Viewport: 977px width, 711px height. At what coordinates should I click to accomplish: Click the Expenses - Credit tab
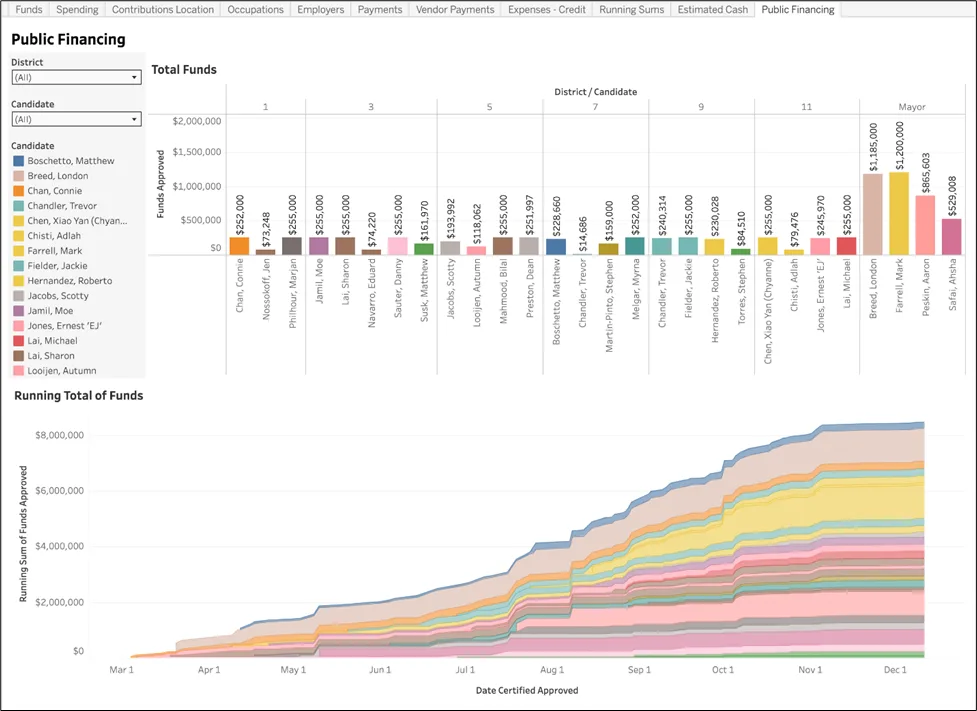point(547,9)
